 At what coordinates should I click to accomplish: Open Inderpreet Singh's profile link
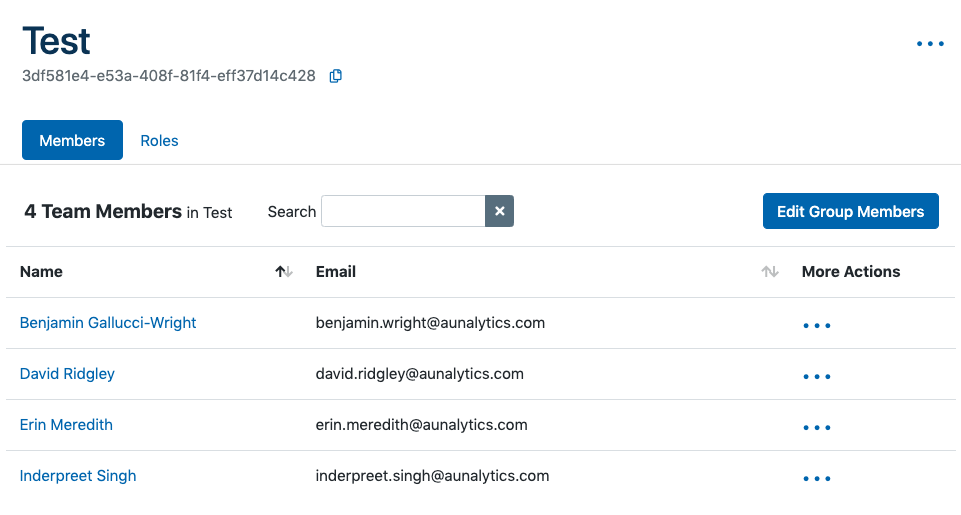click(78, 476)
